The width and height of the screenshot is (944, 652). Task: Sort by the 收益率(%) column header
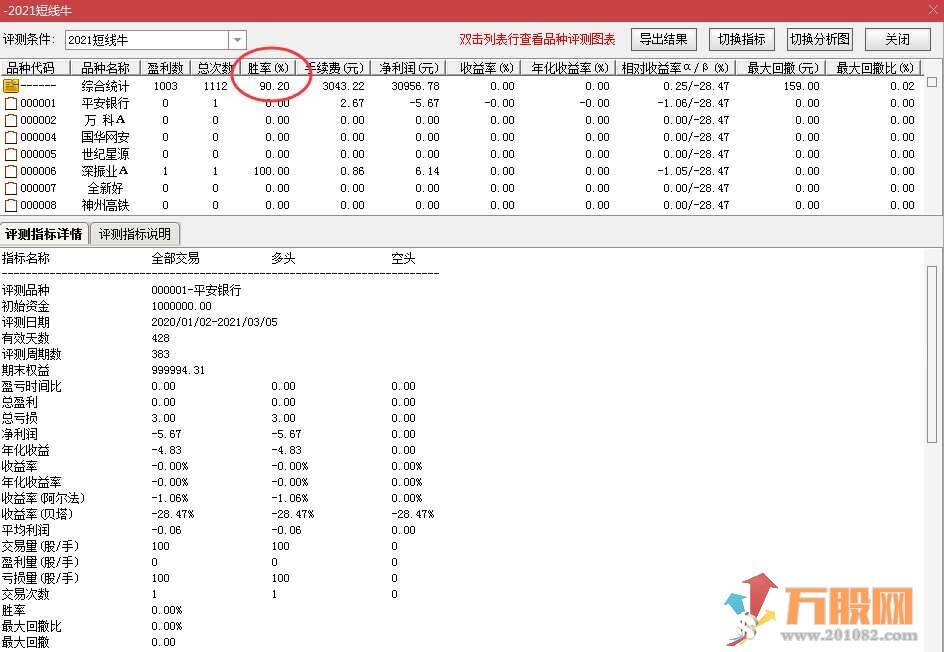point(483,68)
